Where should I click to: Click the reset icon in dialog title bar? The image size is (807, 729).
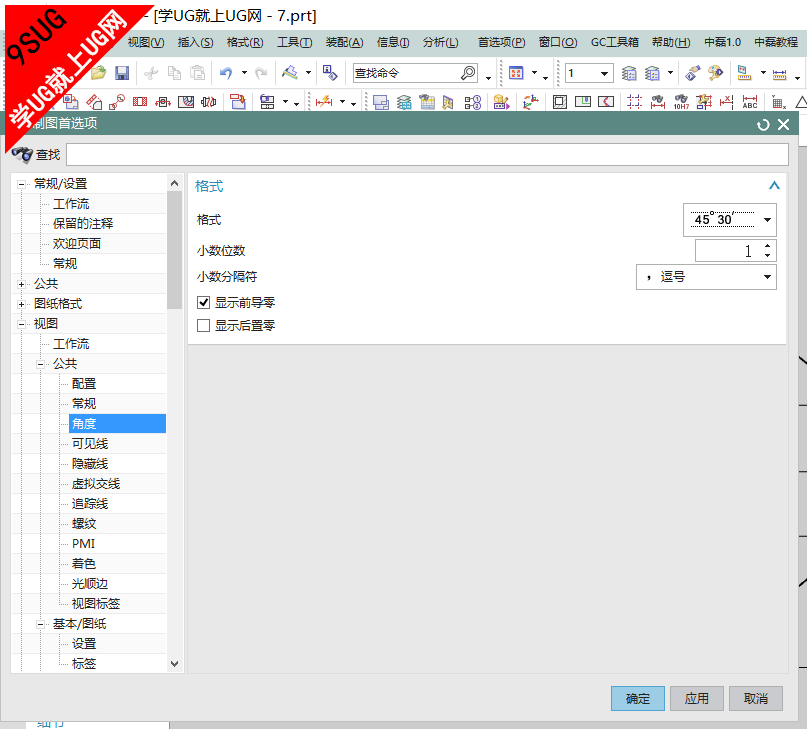pos(763,125)
